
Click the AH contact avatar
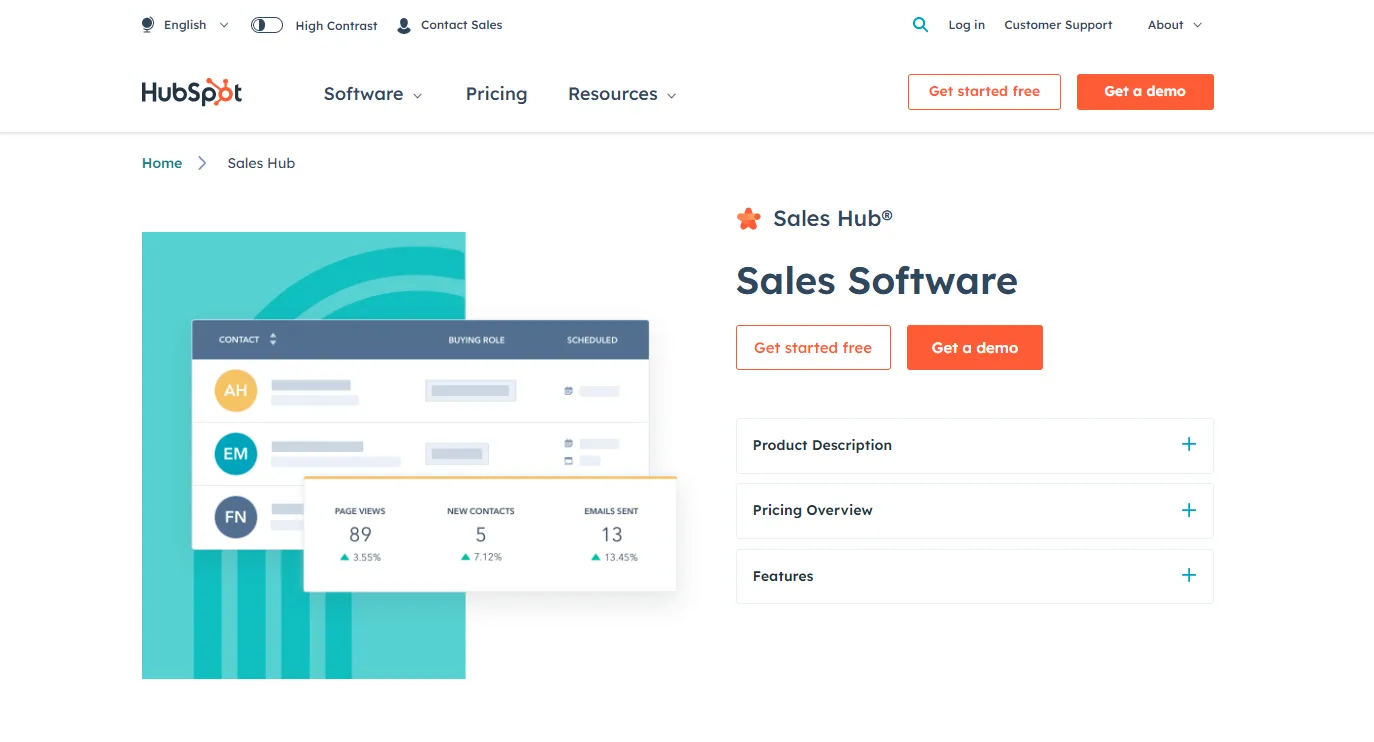click(x=236, y=390)
